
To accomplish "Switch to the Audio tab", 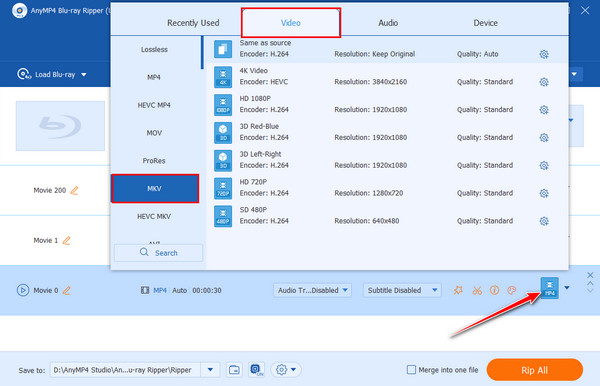I will [388, 23].
